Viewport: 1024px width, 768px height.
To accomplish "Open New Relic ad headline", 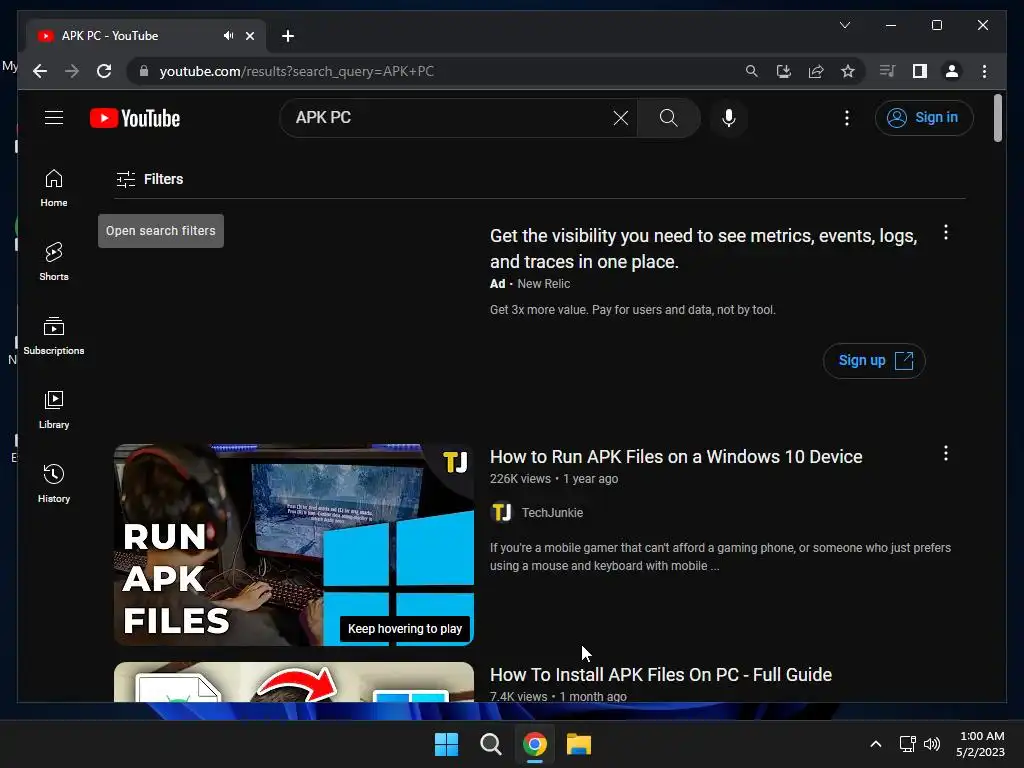I will [x=703, y=249].
